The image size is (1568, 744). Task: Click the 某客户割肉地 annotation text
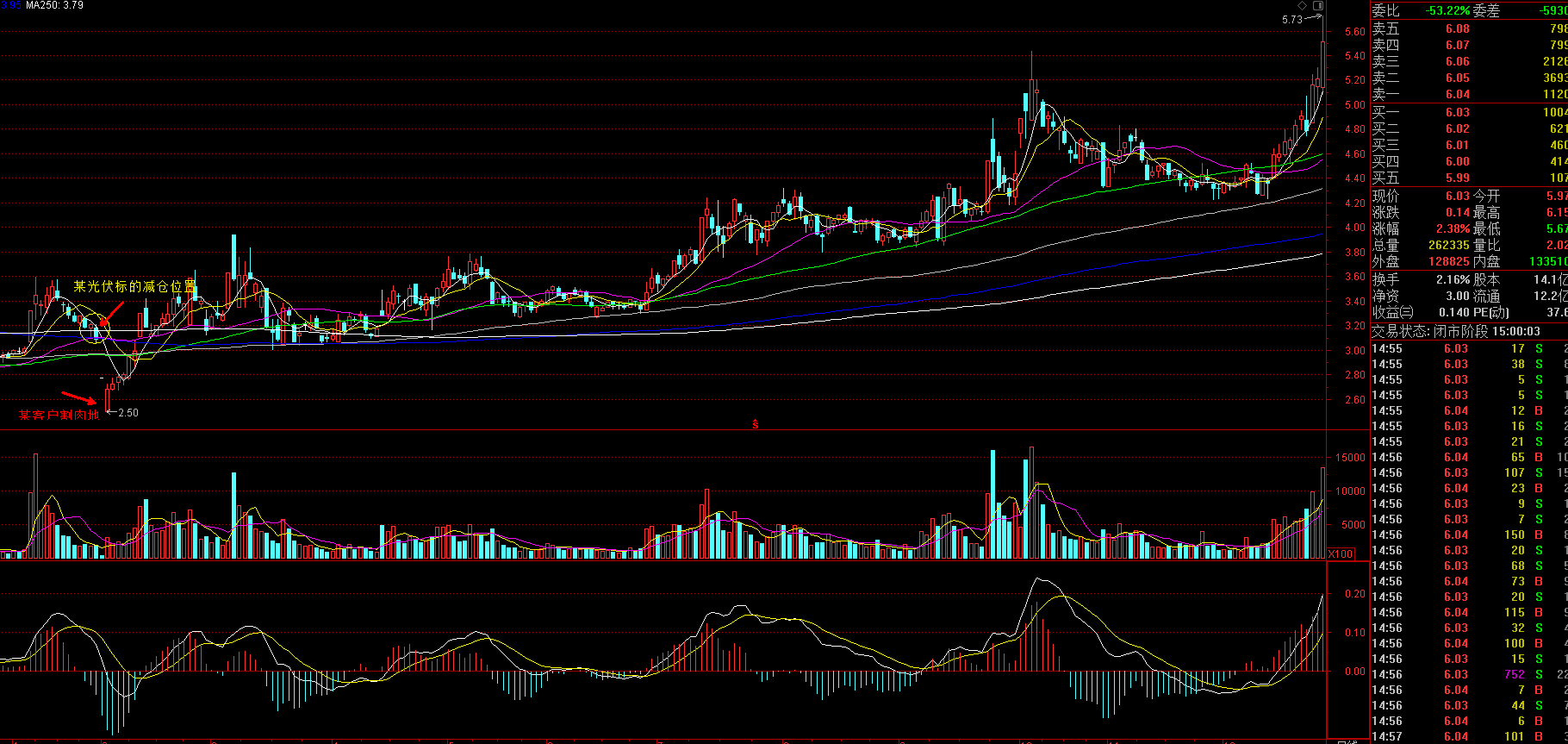click(x=59, y=416)
